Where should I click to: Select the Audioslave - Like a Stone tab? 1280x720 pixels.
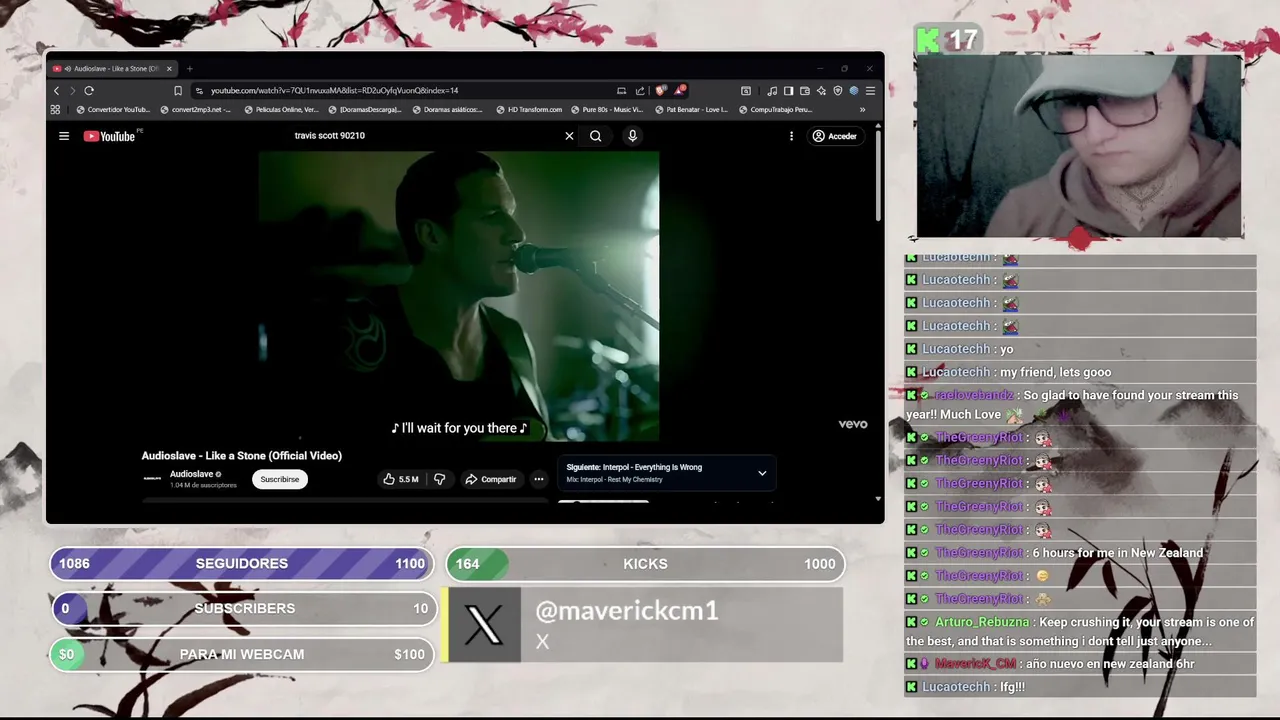[113, 69]
